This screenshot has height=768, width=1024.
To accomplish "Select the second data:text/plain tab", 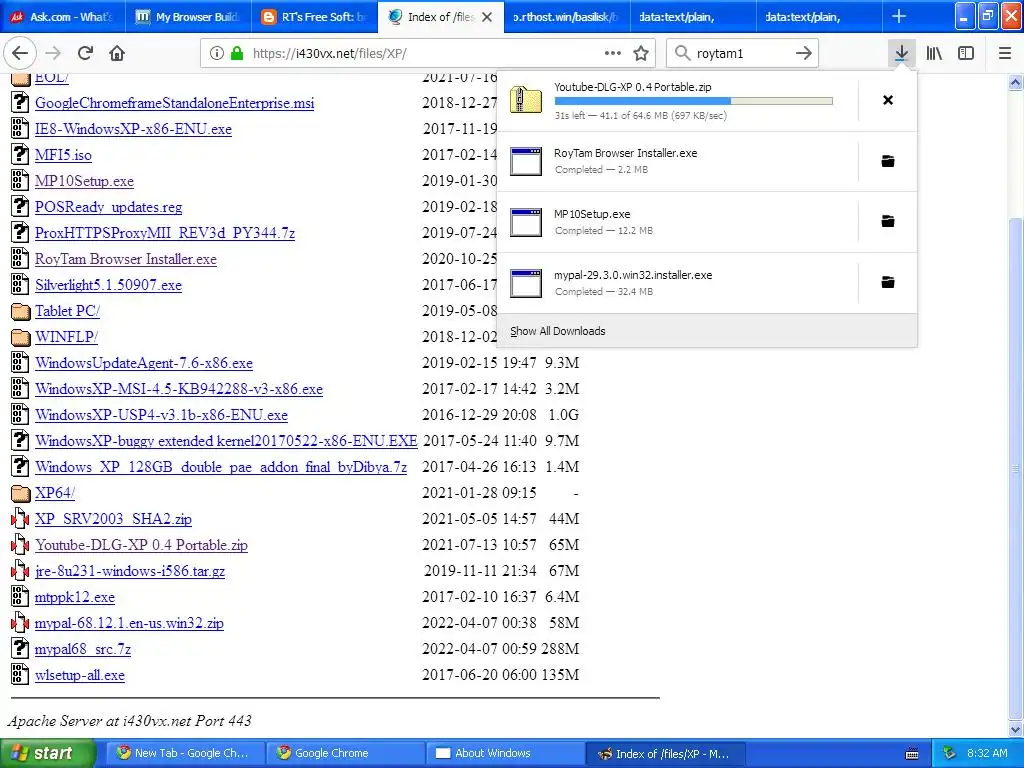I will coord(818,17).
